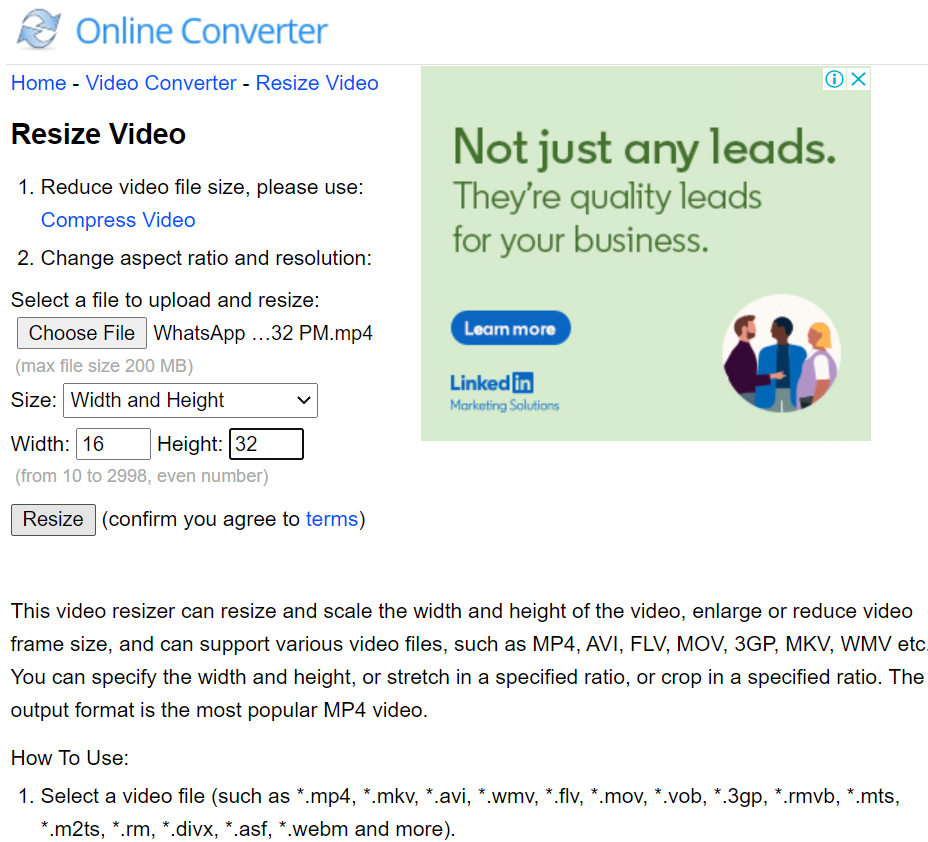
Task: Click the 'Not just any leads.' ad headline
Action: [645, 147]
